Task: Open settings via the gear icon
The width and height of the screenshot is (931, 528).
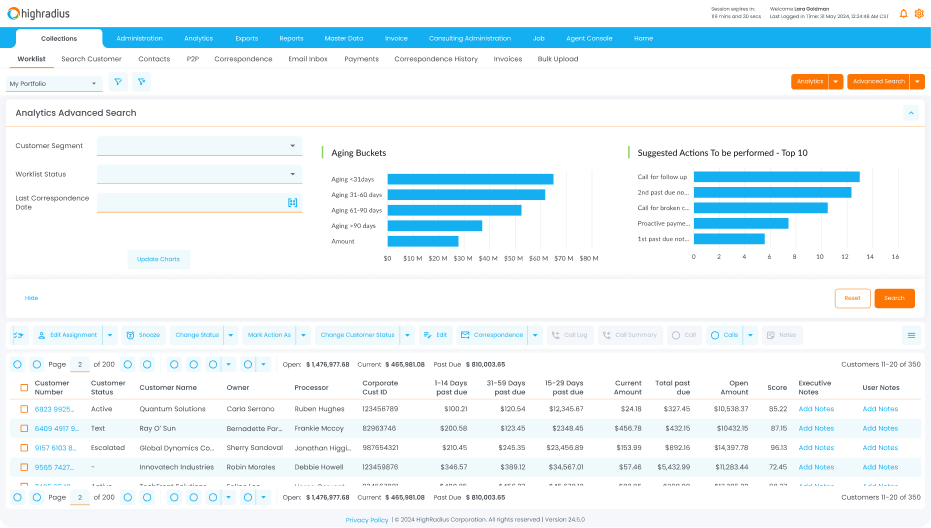Action: point(919,13)
